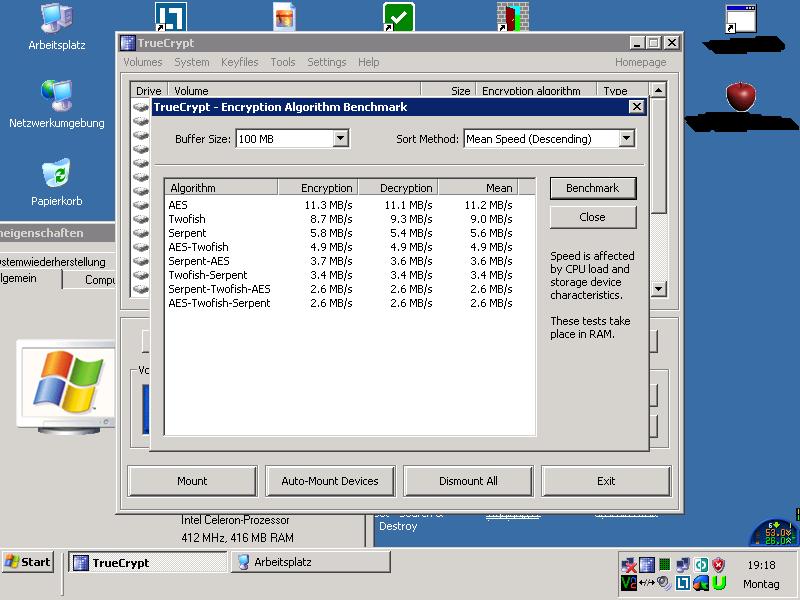Click the bandwidth meter gadget showing 53.0
800x600 pixels.
click(x=774, y=533)
